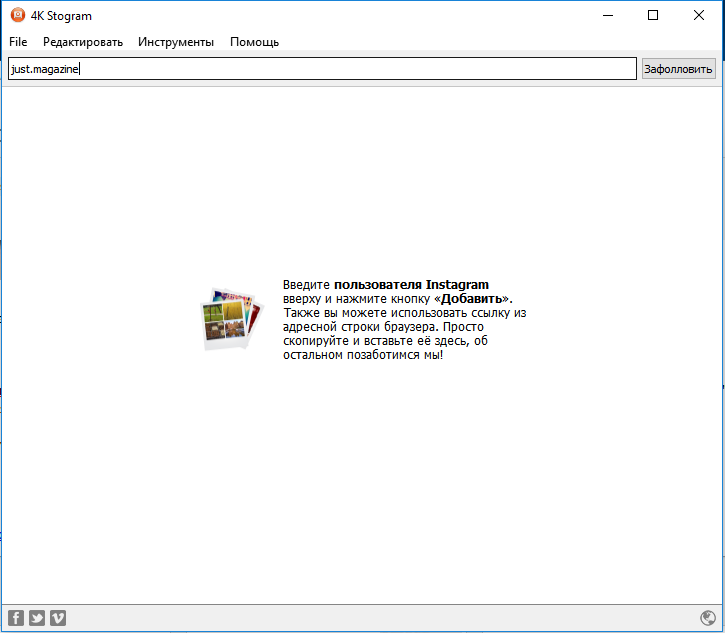Open the Редактировать menu
The height and width of the screenshot is (633, 725).
(83, 42)
